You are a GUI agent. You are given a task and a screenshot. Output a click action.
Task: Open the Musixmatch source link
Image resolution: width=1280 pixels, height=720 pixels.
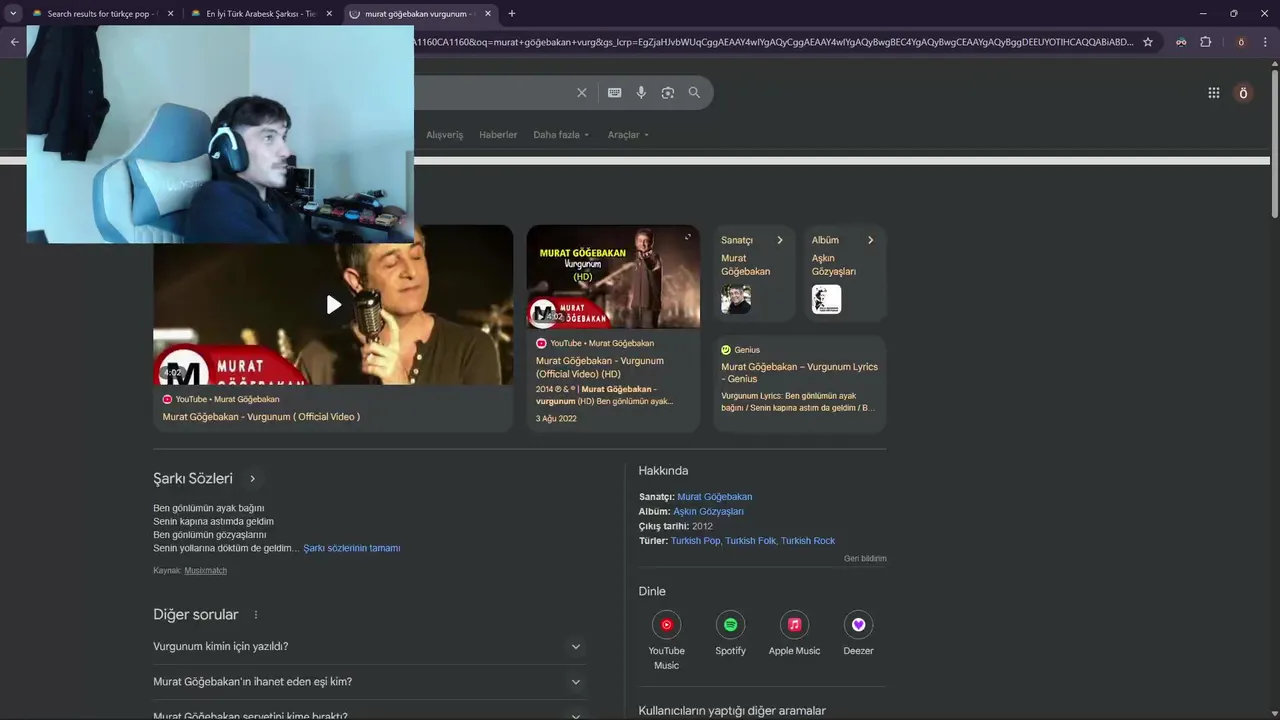(x=205, y=571)
